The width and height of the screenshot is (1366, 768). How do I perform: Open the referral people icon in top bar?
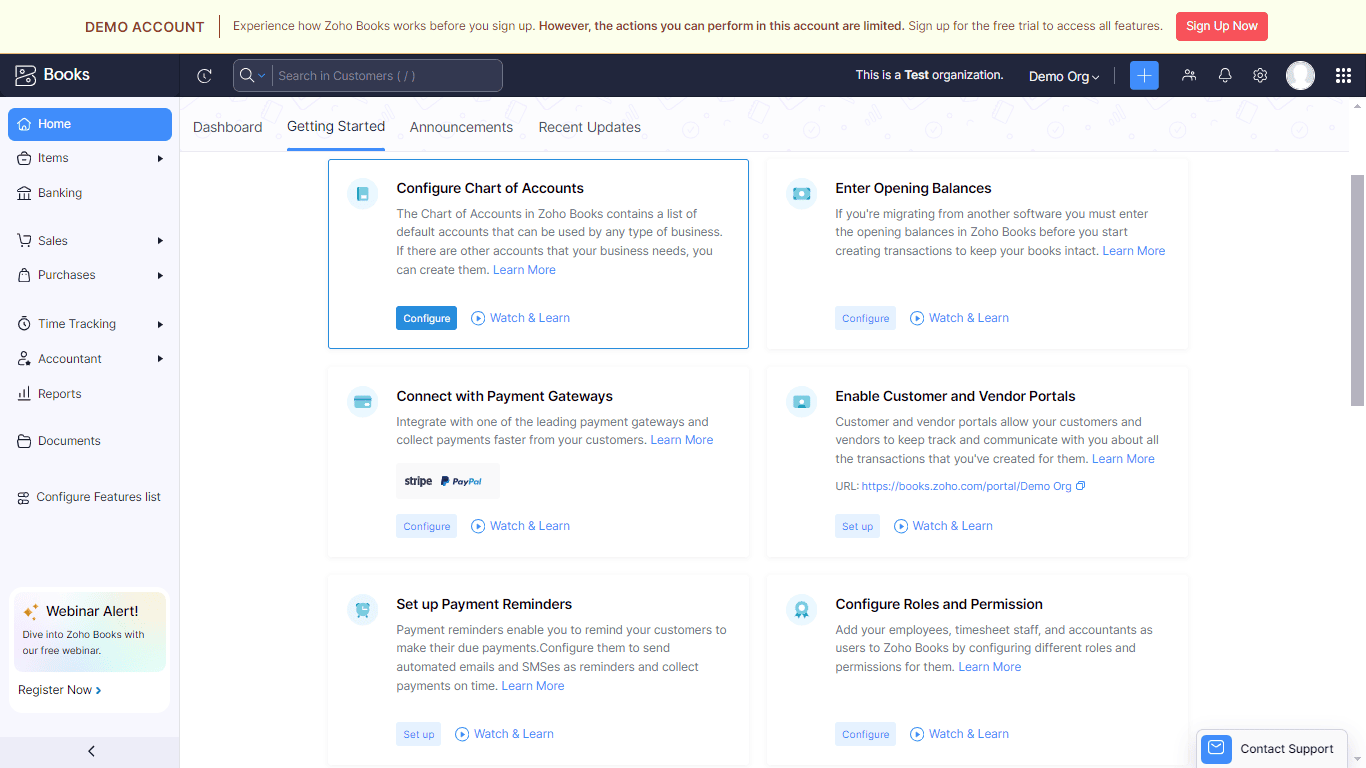pyautogui.click(x=1189, y=75)
